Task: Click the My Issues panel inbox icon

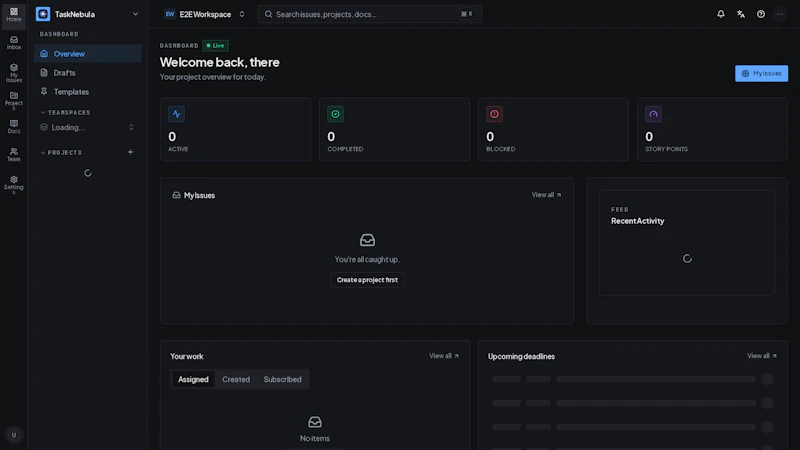Action: pyautogui.click(x=176, y=195)
